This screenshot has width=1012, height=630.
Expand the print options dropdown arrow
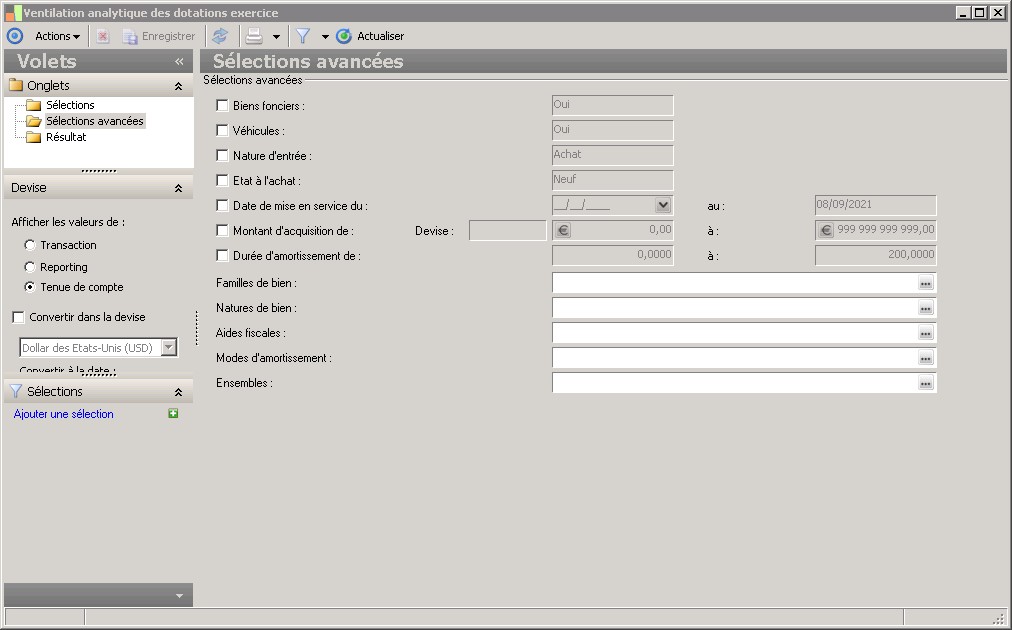click(x=276, y=37)
